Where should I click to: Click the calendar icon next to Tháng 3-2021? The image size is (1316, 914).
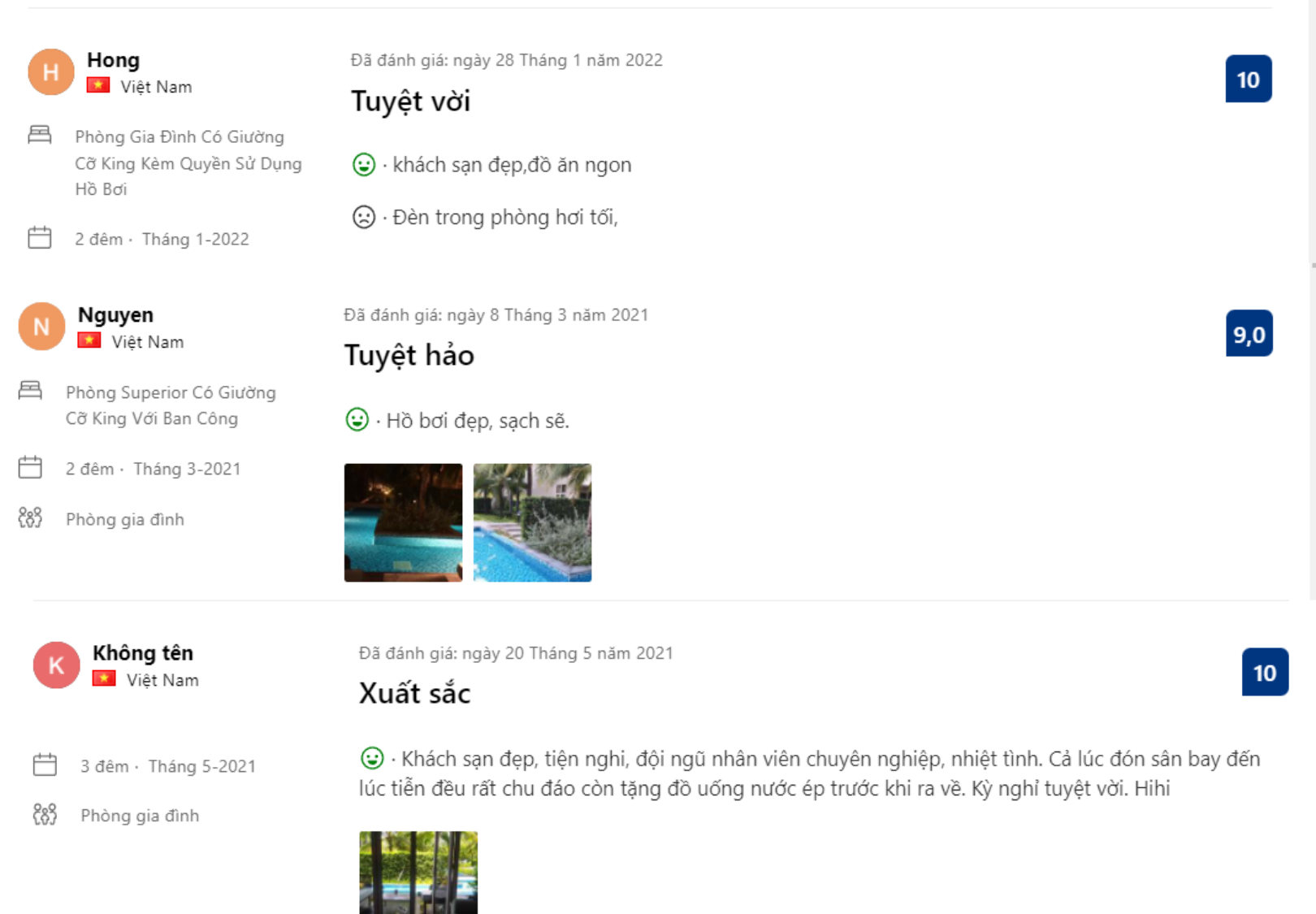(30, 468)
